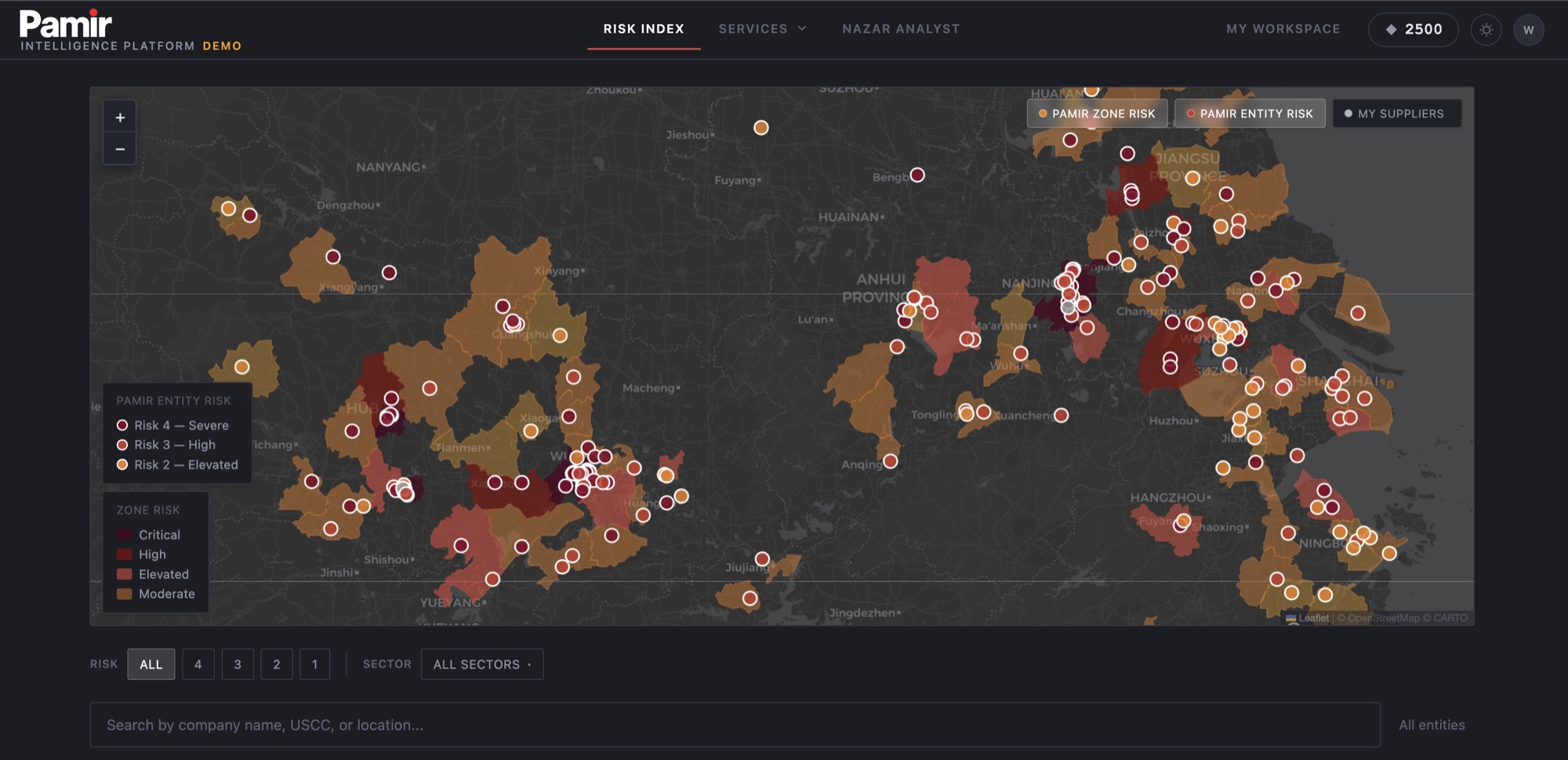The image size is (1568, 760).
Task: Expand the Services menu
Action: pos(762,29)
